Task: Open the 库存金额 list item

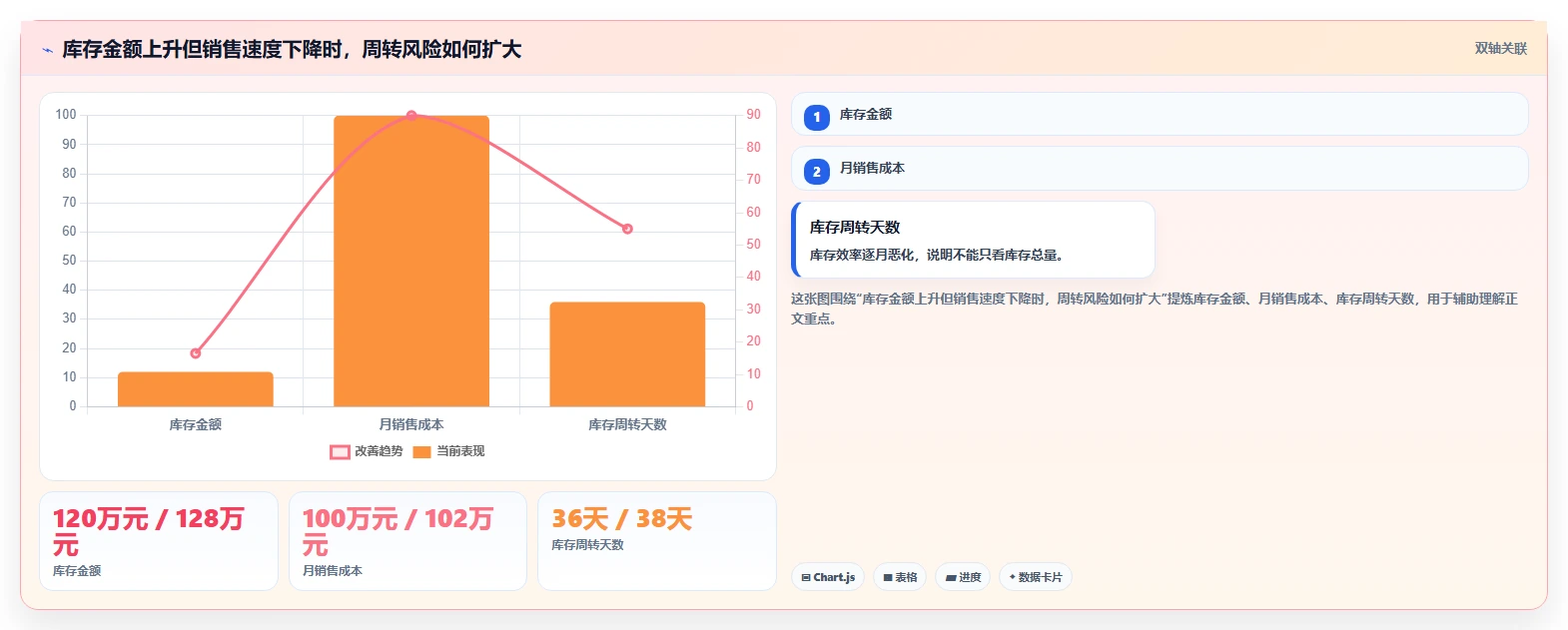Action: click(x=1160, y=114)
